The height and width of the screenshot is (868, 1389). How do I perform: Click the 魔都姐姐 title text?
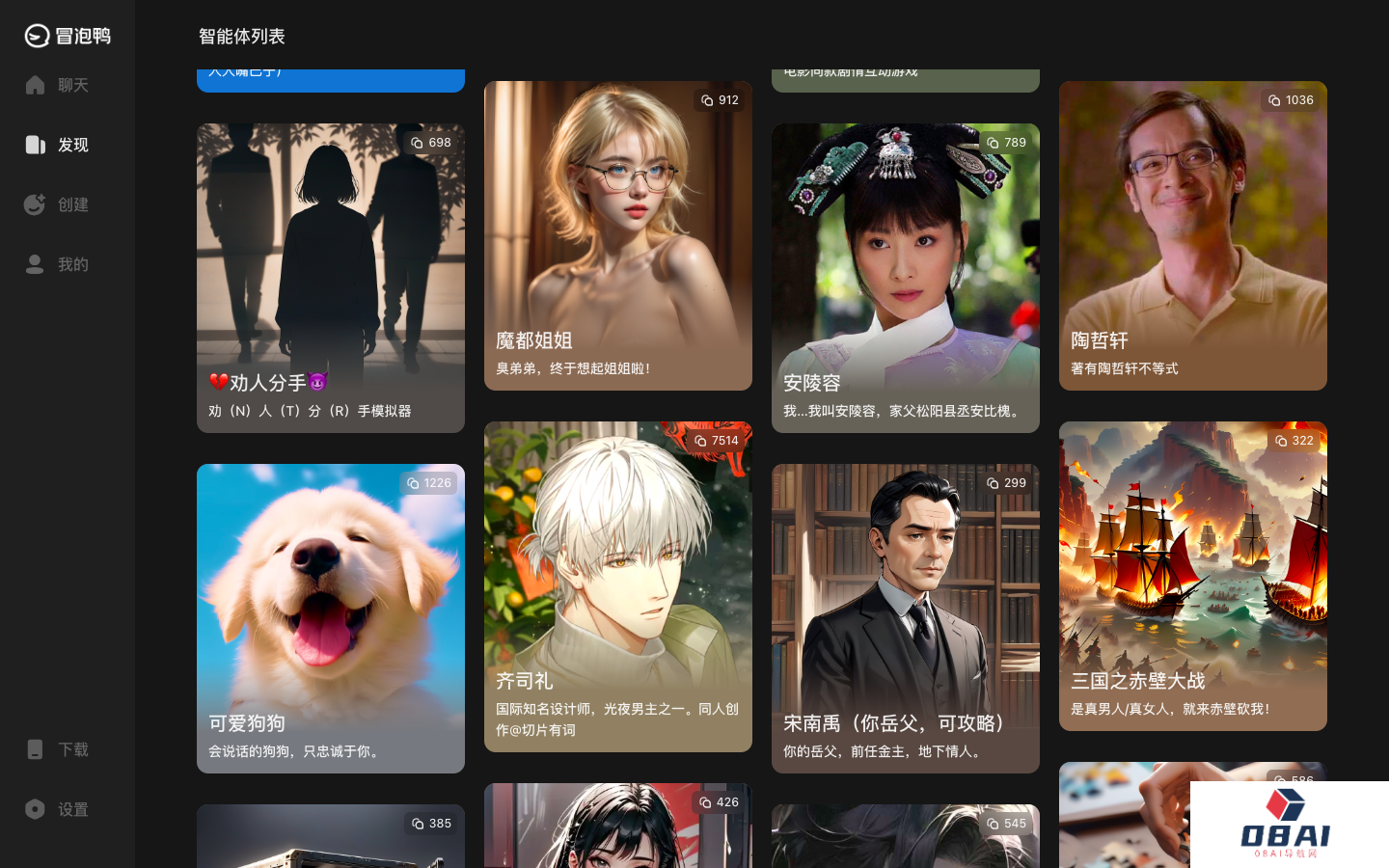(x=534, y=340)
